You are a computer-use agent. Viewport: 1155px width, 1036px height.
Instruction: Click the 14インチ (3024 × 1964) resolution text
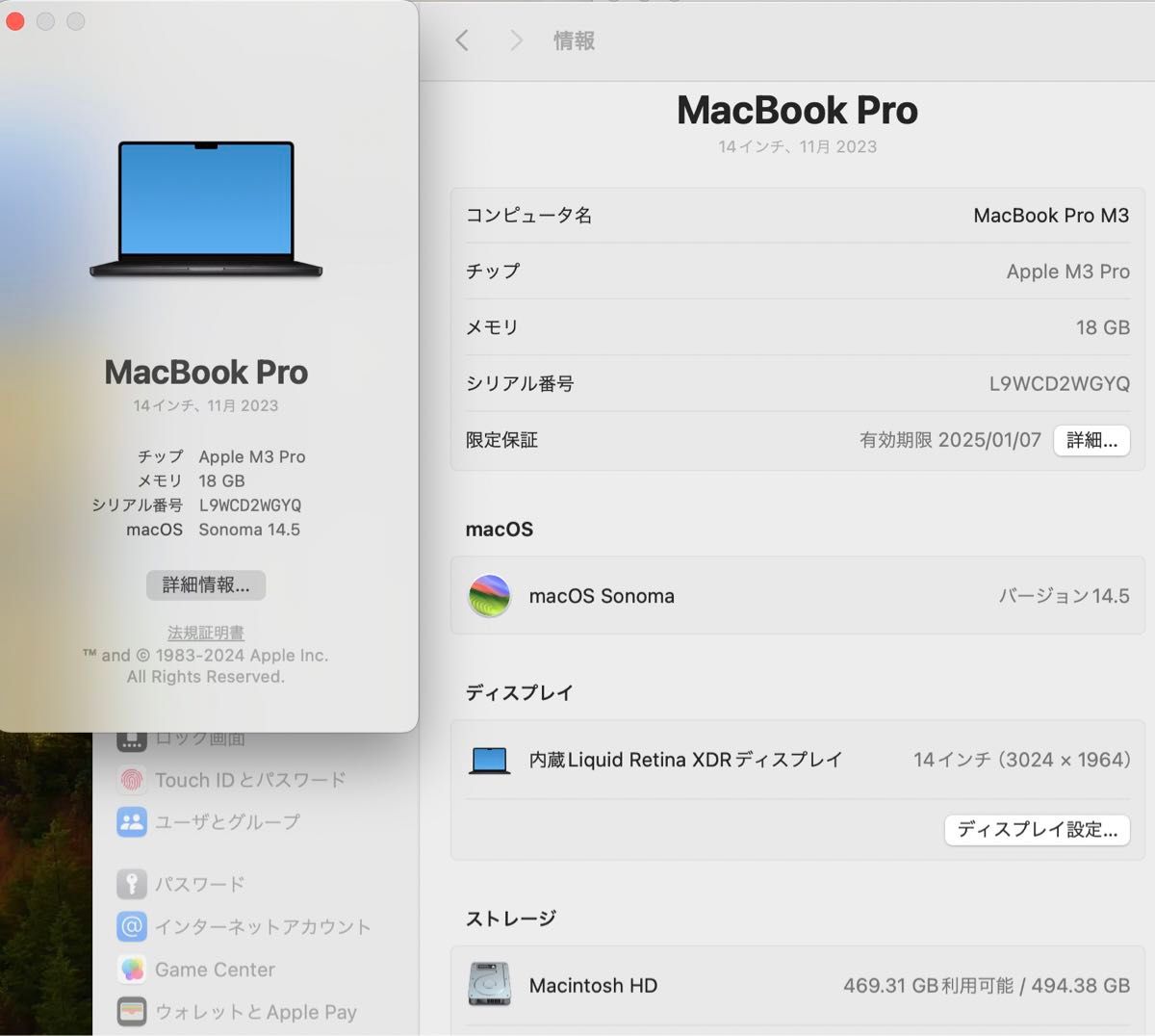[1021, 760]
